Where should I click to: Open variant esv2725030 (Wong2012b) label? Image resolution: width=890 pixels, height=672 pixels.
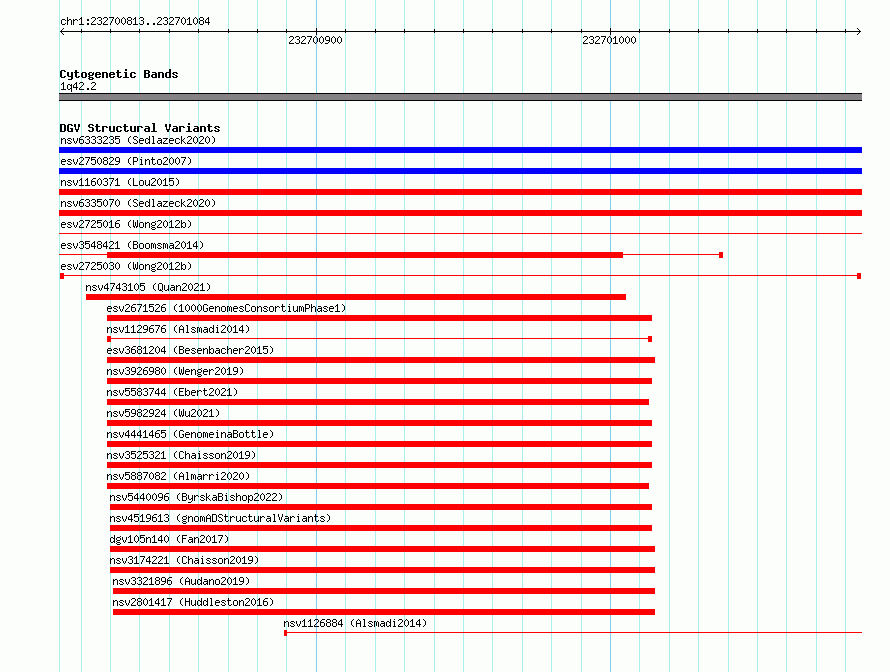click(x=126, y=266)
